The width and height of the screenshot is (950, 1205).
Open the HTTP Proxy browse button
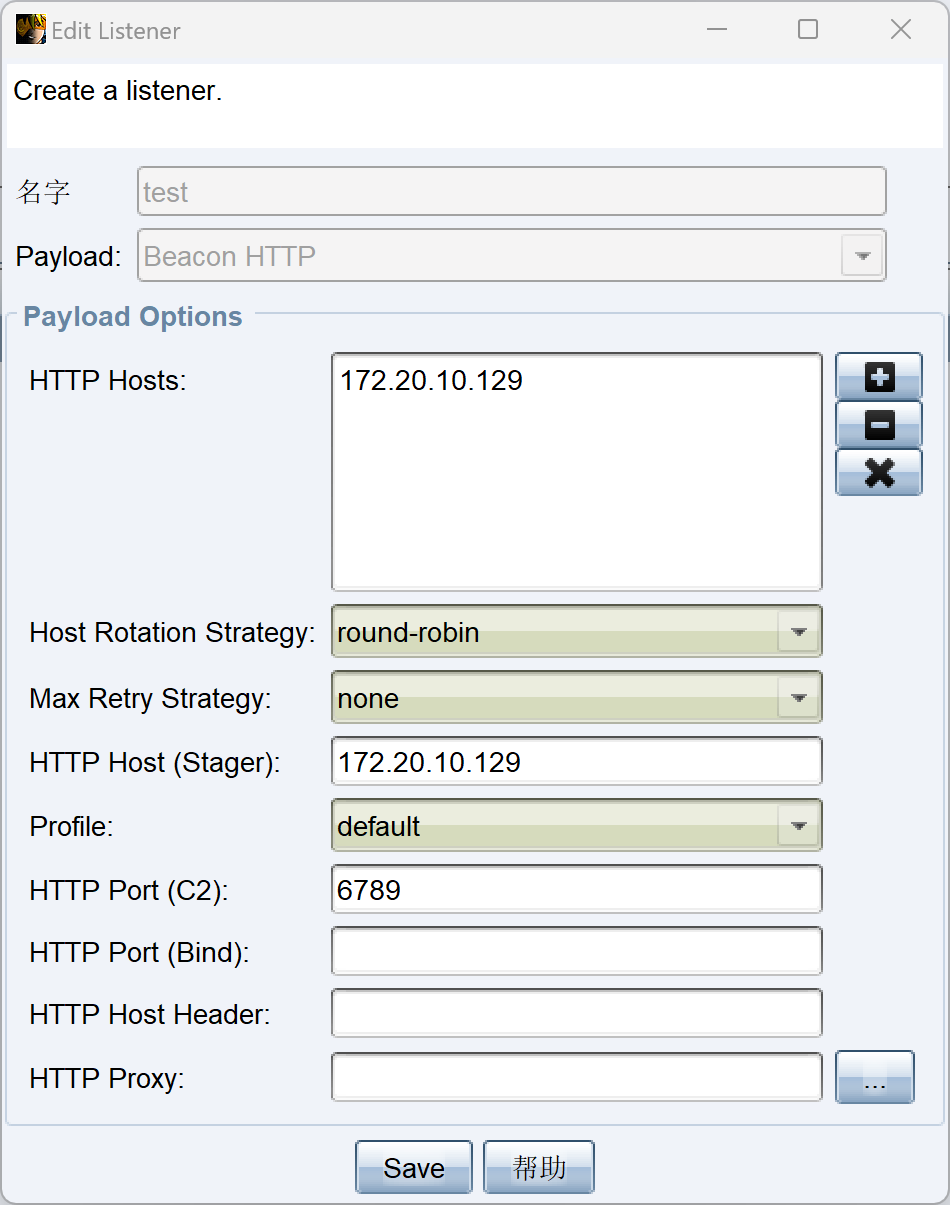point(874,1077)
